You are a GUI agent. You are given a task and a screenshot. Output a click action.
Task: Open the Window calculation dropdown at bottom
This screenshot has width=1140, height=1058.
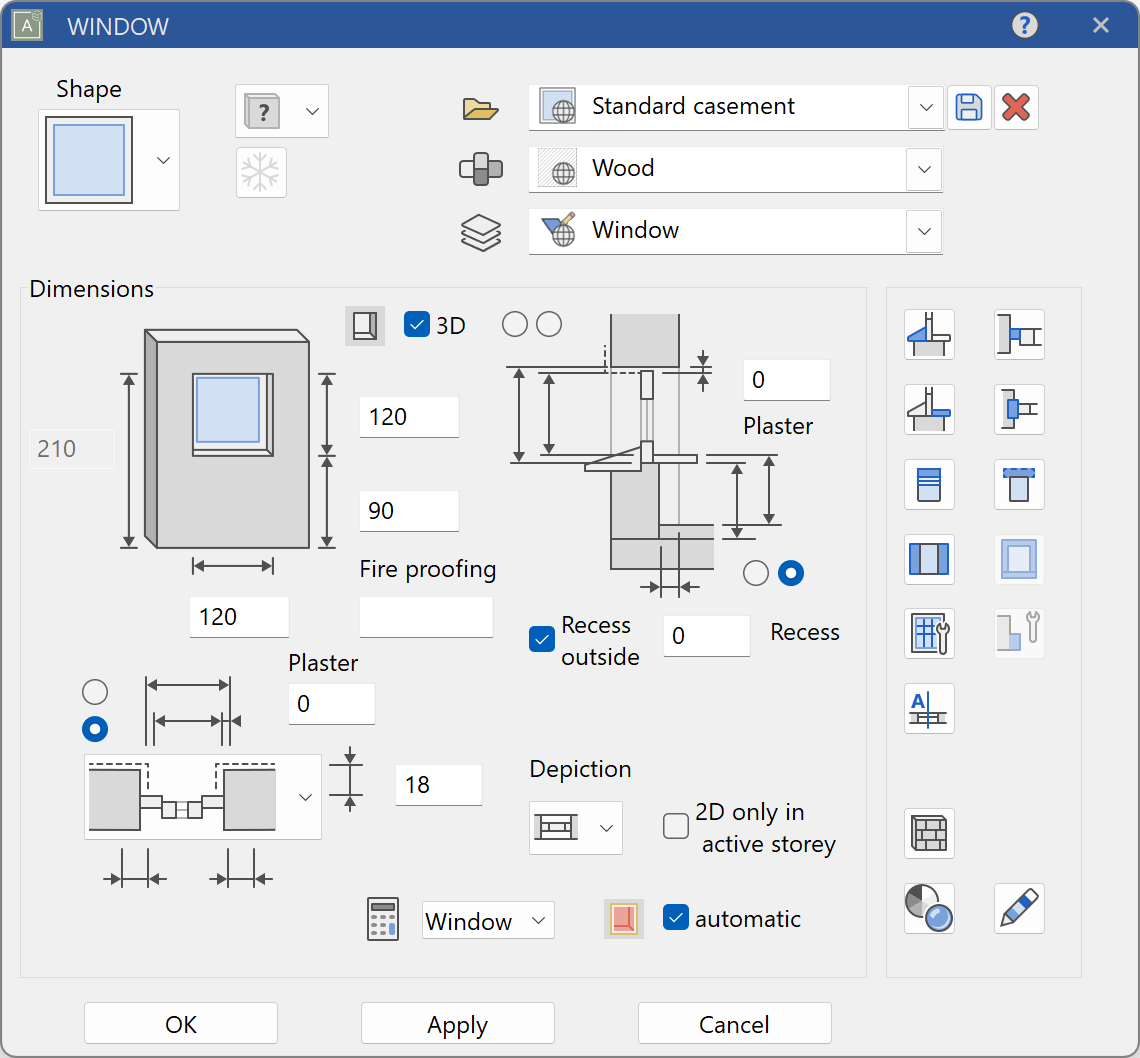(x=488, y=921)
